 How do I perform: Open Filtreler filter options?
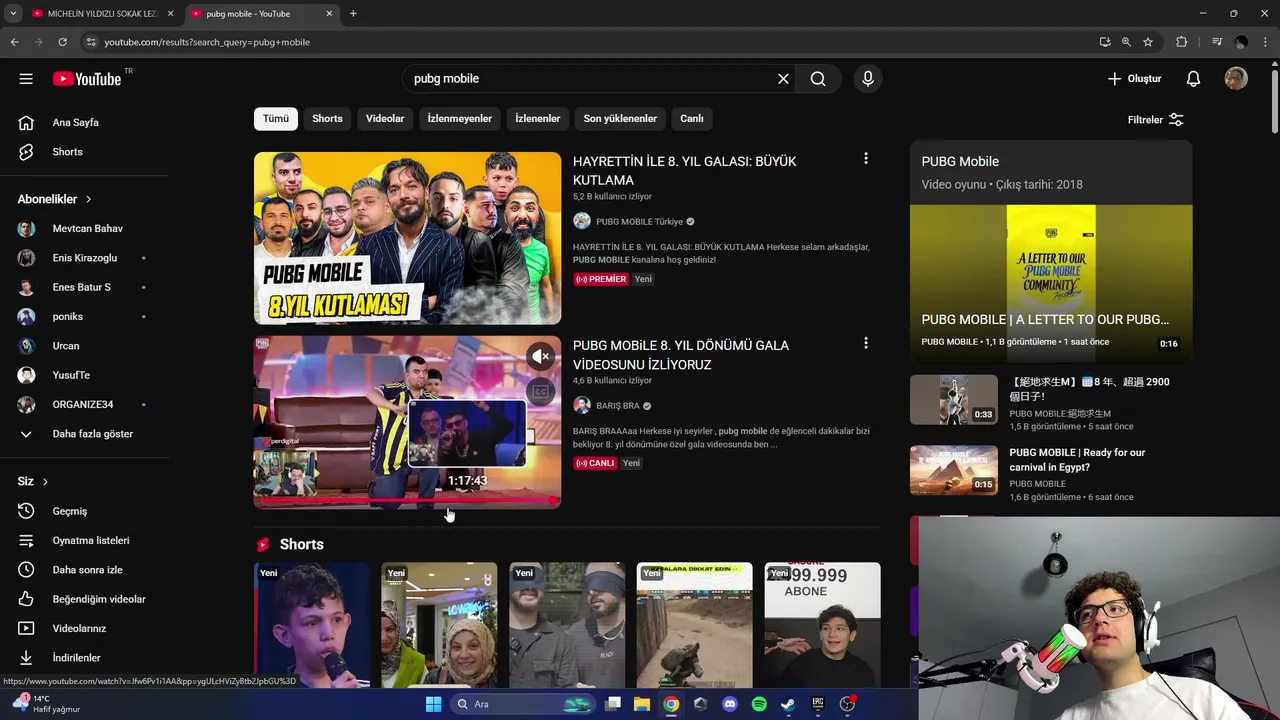(x=1156, y=120)
